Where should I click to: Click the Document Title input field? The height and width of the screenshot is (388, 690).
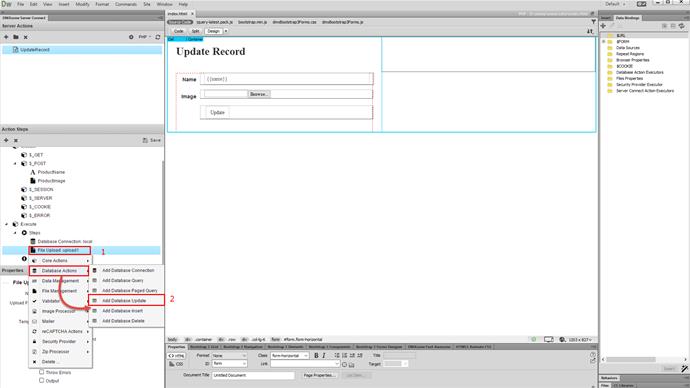tap(253, 375)
